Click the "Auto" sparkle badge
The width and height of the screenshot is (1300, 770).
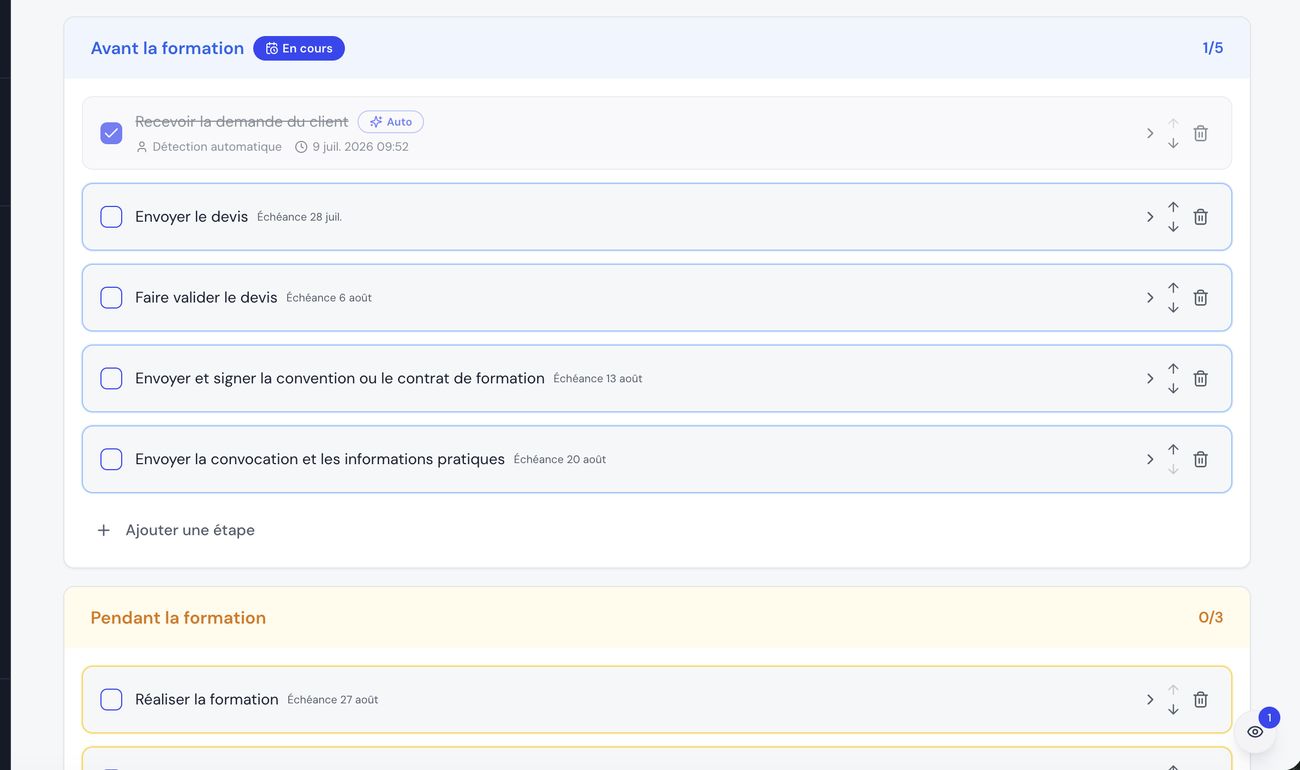click(391, 122)
